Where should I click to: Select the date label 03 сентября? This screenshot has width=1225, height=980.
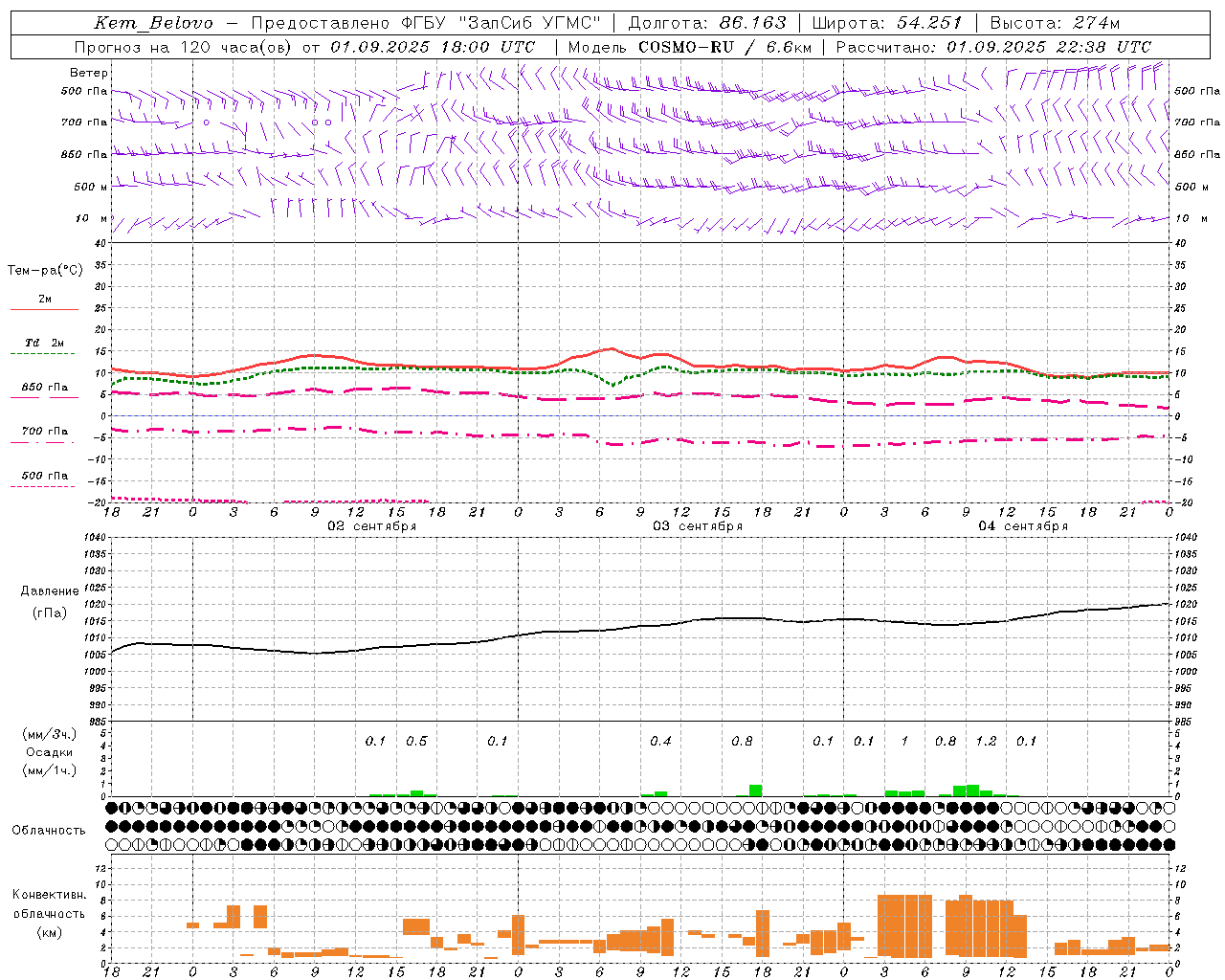tap(698, 526)
